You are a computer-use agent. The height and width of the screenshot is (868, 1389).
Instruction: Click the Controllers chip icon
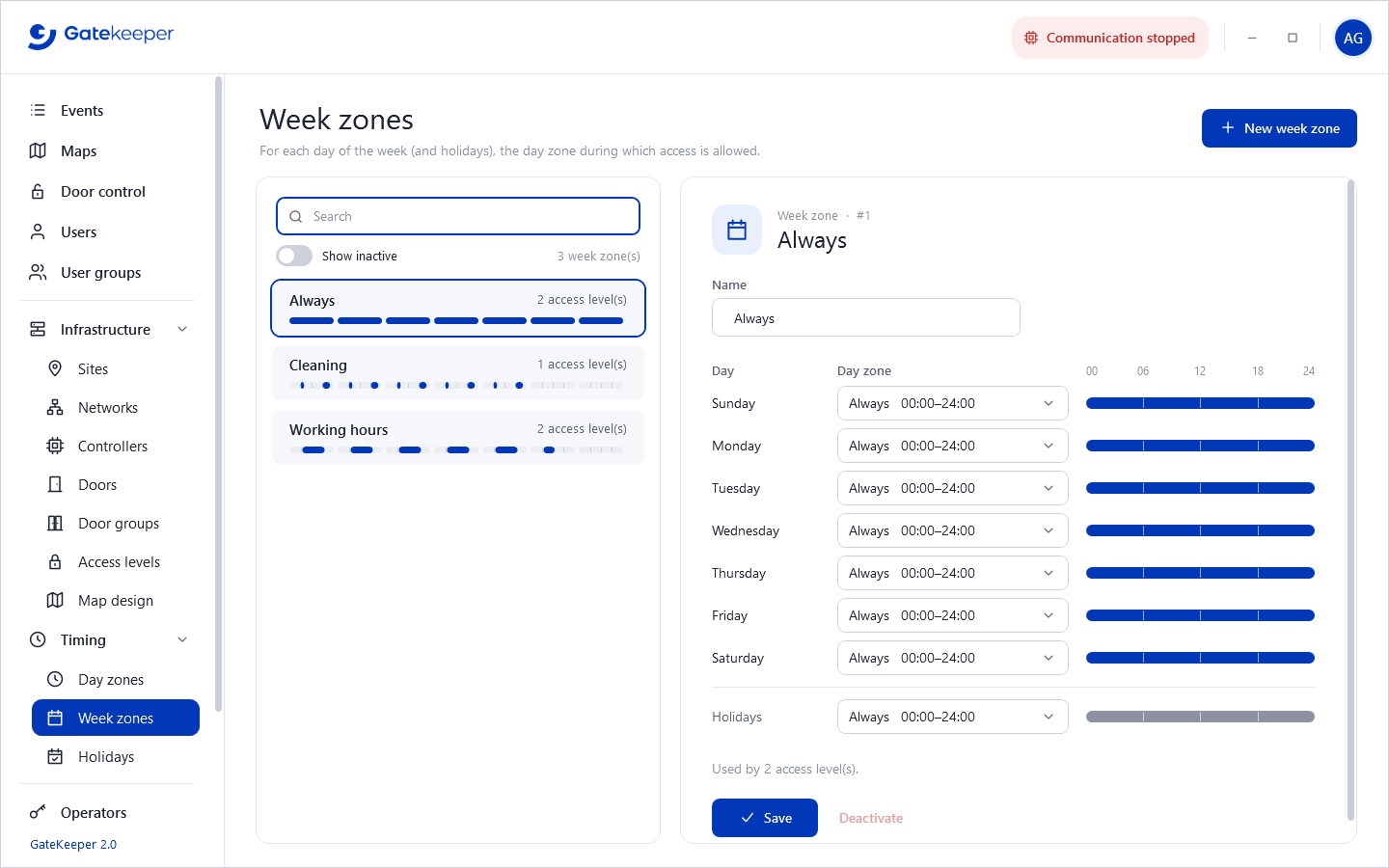pyautogui.click(x=55, y=446)
